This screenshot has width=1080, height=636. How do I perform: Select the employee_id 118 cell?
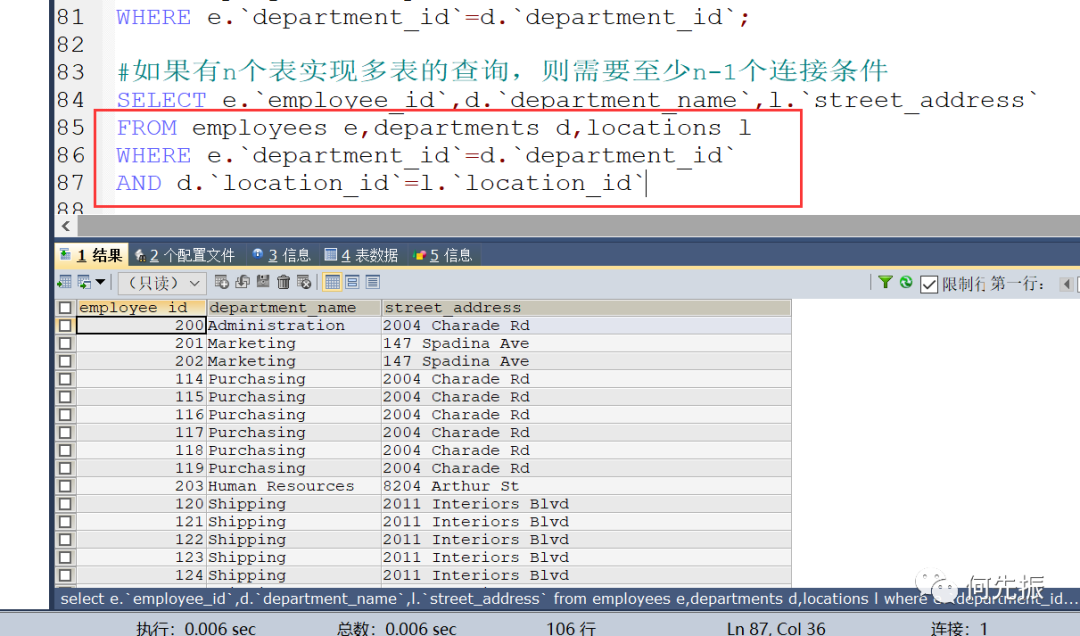[141, 451]
